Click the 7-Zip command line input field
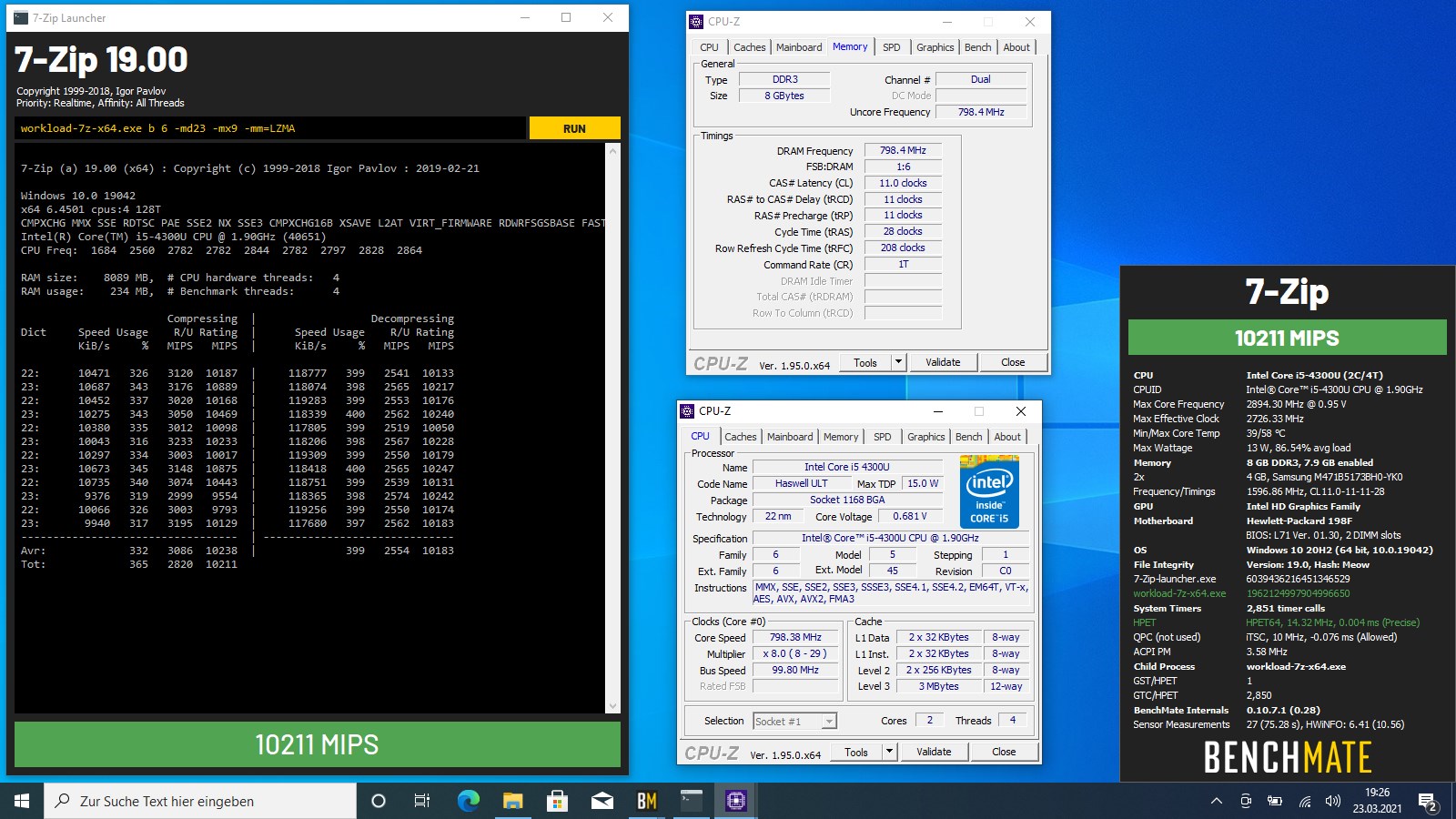Image resolution: width=1456 pixels, height=819 pixels. [x=271, y=128]
